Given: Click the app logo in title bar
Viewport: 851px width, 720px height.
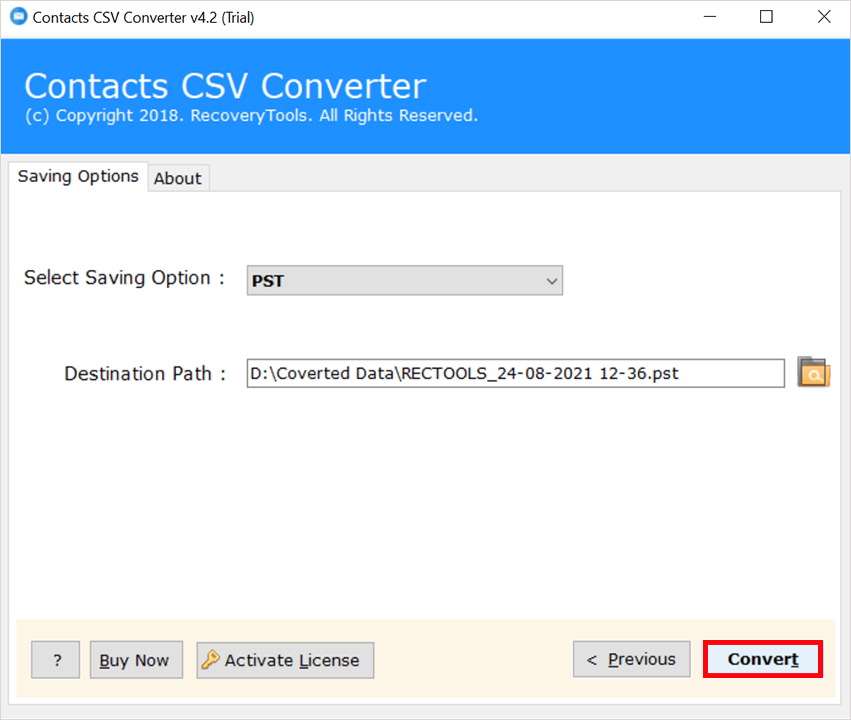Looking at the screenshot, I should (18, 17).
